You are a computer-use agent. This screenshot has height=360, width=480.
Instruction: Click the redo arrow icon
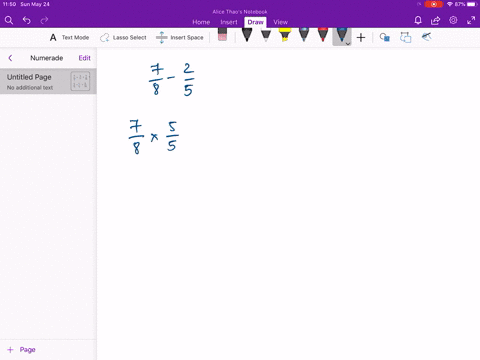click(x=44, y=20)
